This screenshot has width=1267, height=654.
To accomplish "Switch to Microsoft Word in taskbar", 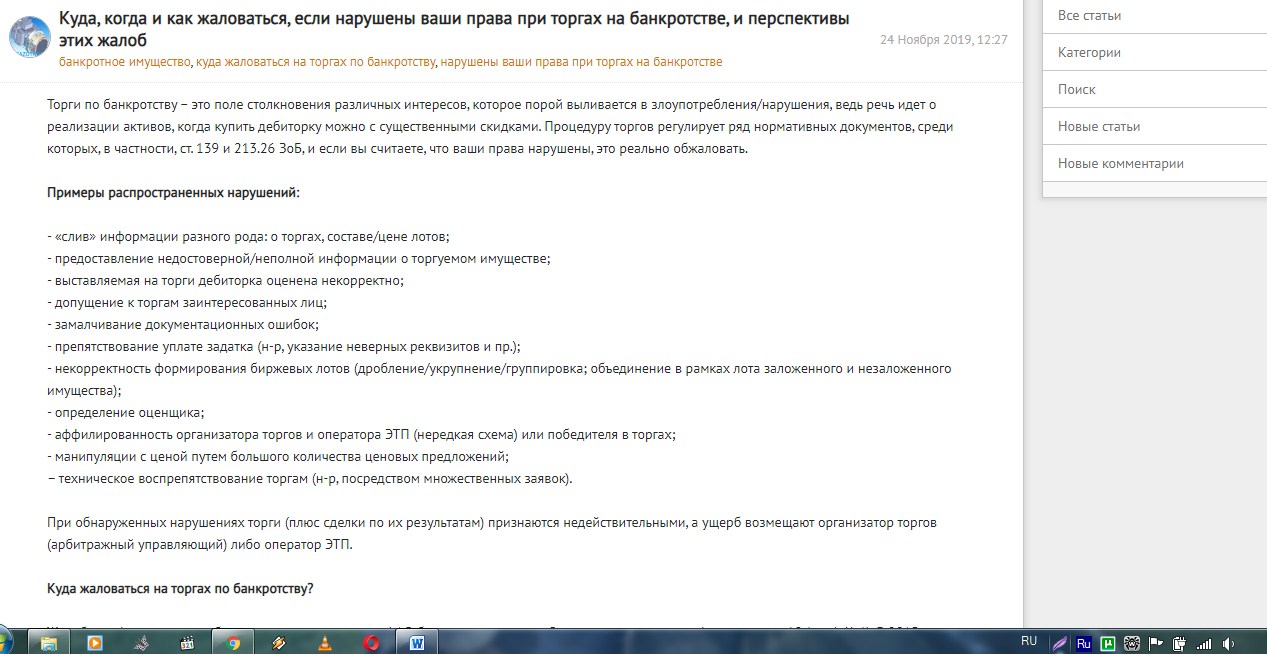I will (417, 643).
